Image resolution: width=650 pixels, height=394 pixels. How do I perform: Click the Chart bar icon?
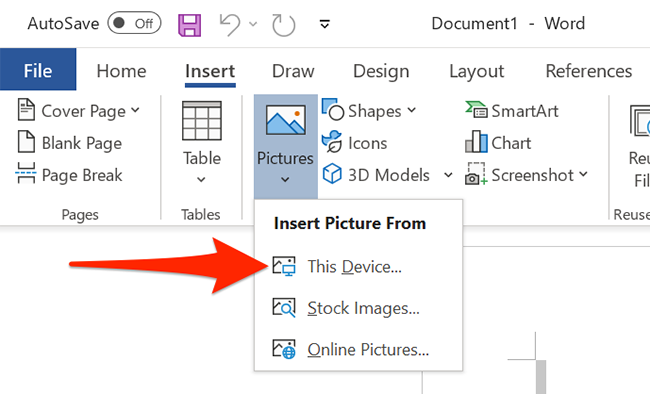coord(476,141)
